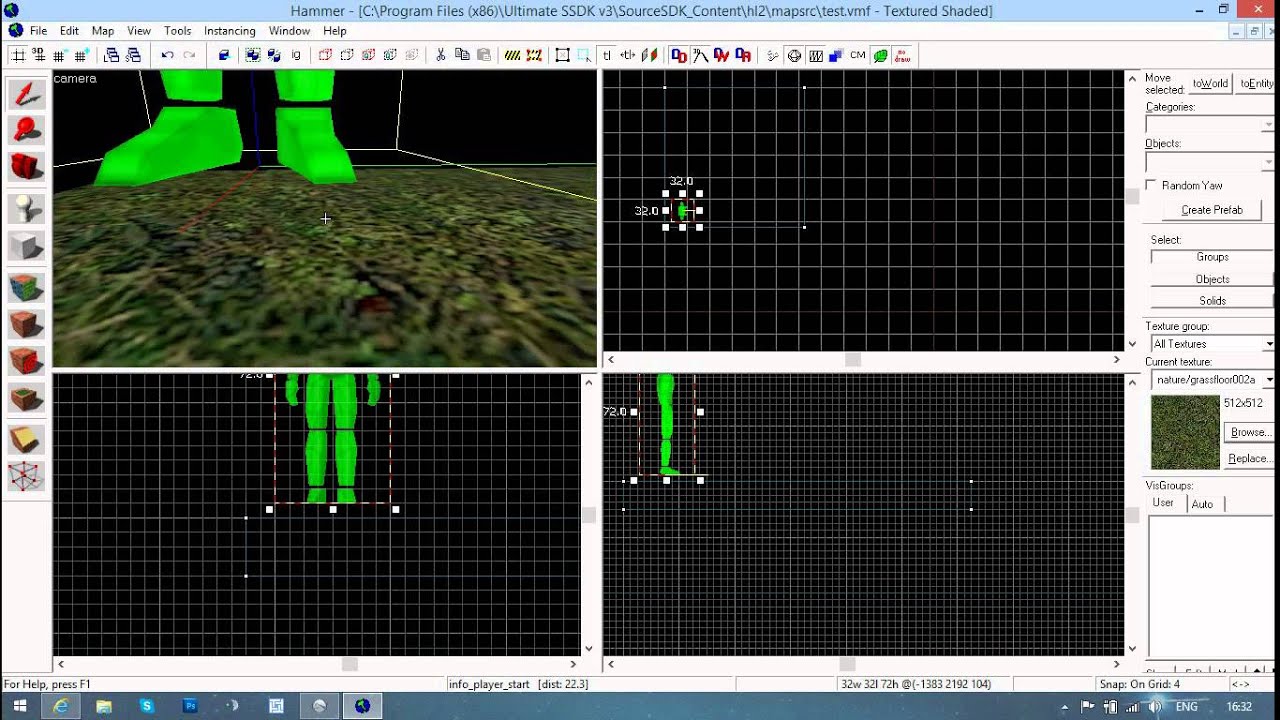The height and width of the screenshot is (720, 1280).
Task: Click the Create Prefab button
Action: [1212, 210]
